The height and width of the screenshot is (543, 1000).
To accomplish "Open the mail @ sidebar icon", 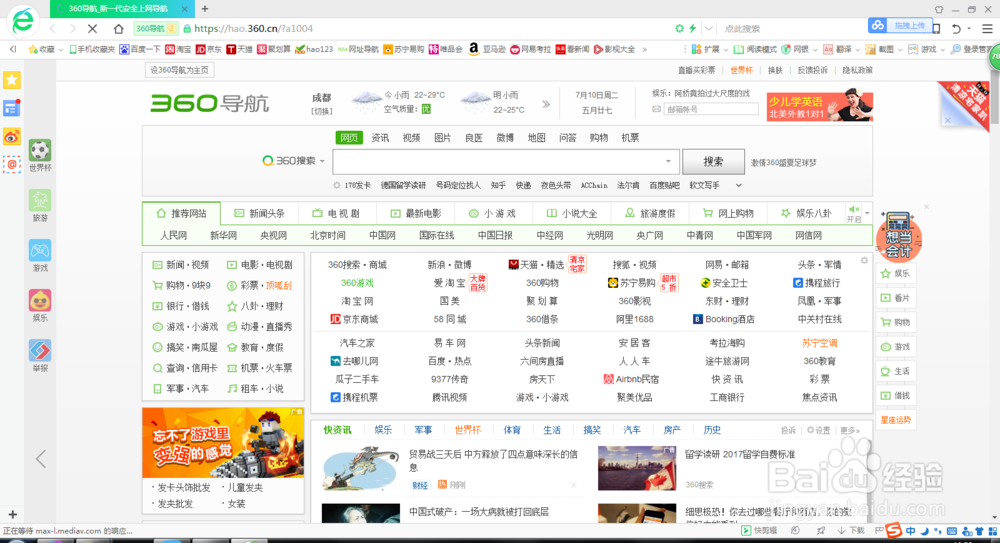I will tap(11, 165).
